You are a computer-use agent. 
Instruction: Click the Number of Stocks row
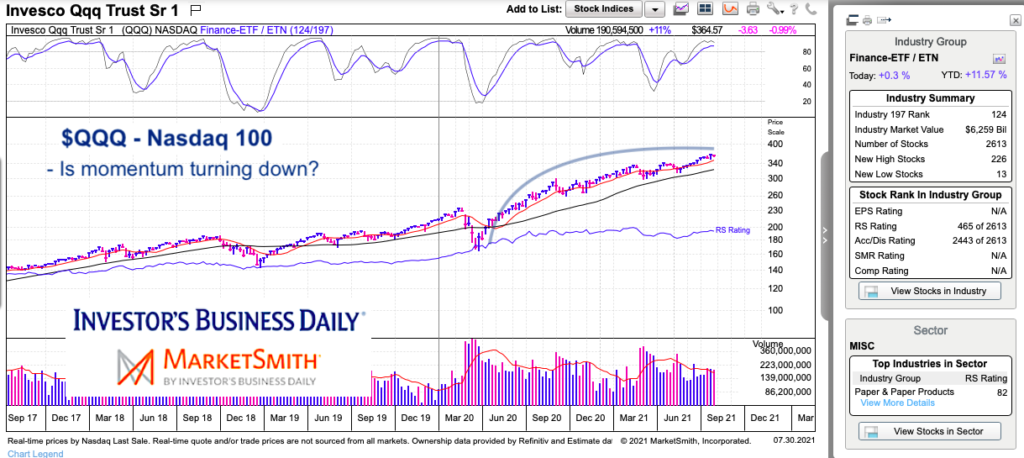click(x=929, y=144)
